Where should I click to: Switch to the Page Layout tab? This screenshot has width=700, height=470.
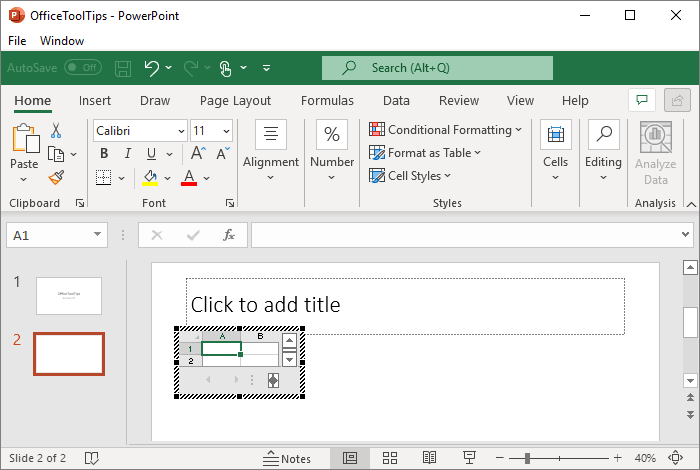(x=235, y=100)
